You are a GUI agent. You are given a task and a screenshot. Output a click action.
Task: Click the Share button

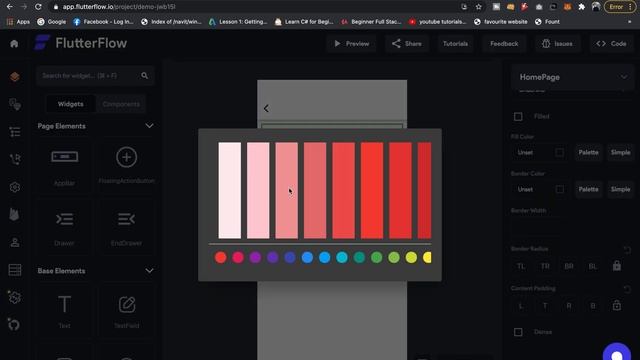click(407, 44)
